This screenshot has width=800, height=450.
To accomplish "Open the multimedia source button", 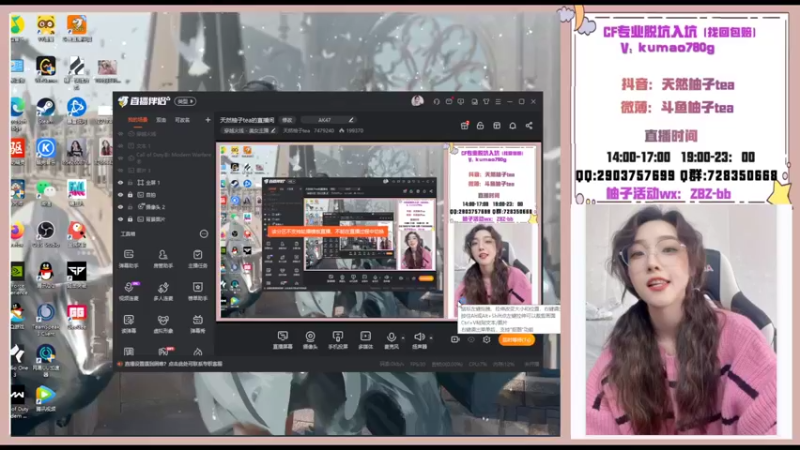I will [365, 339].
